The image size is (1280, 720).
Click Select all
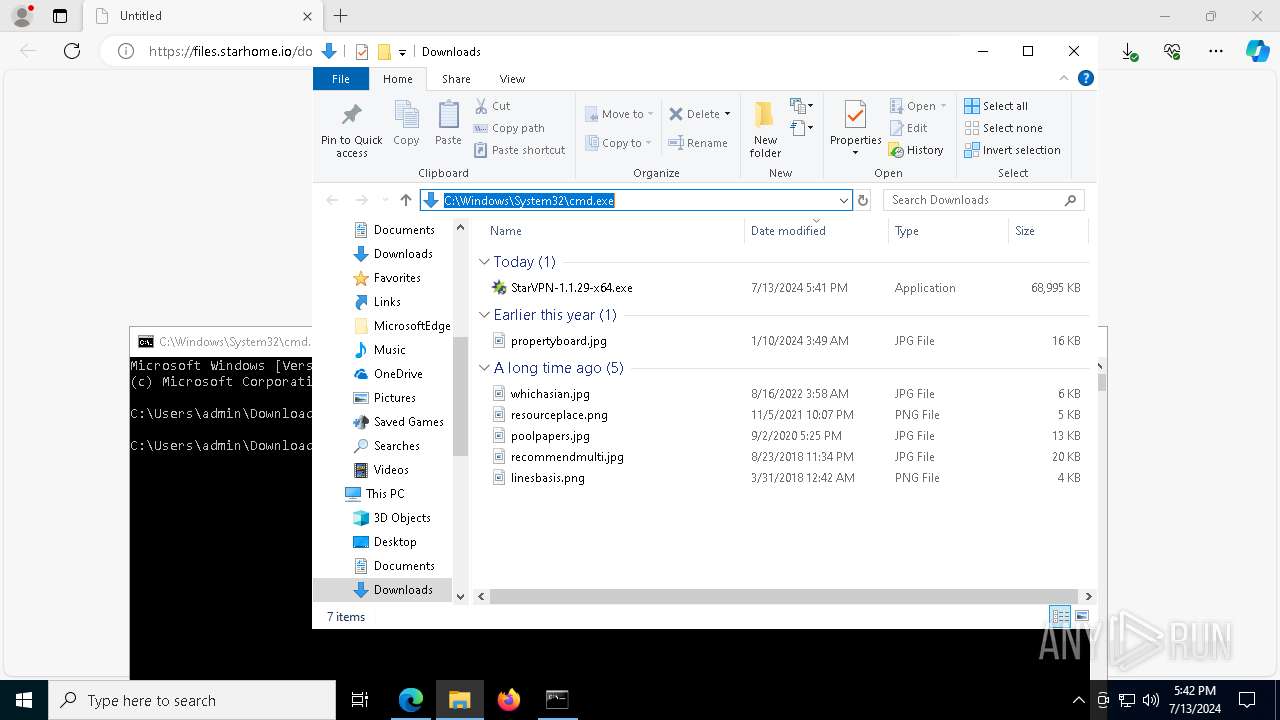click(x=995, y=106)
